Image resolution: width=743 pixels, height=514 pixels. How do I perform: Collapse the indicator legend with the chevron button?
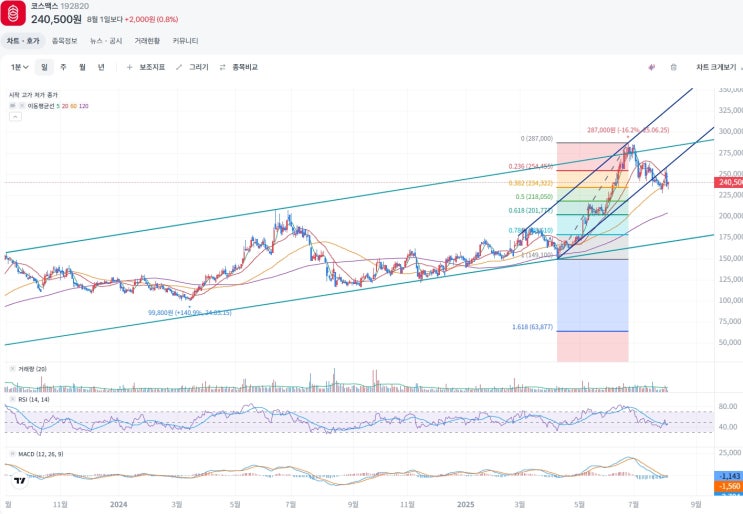tap(15, 117)
